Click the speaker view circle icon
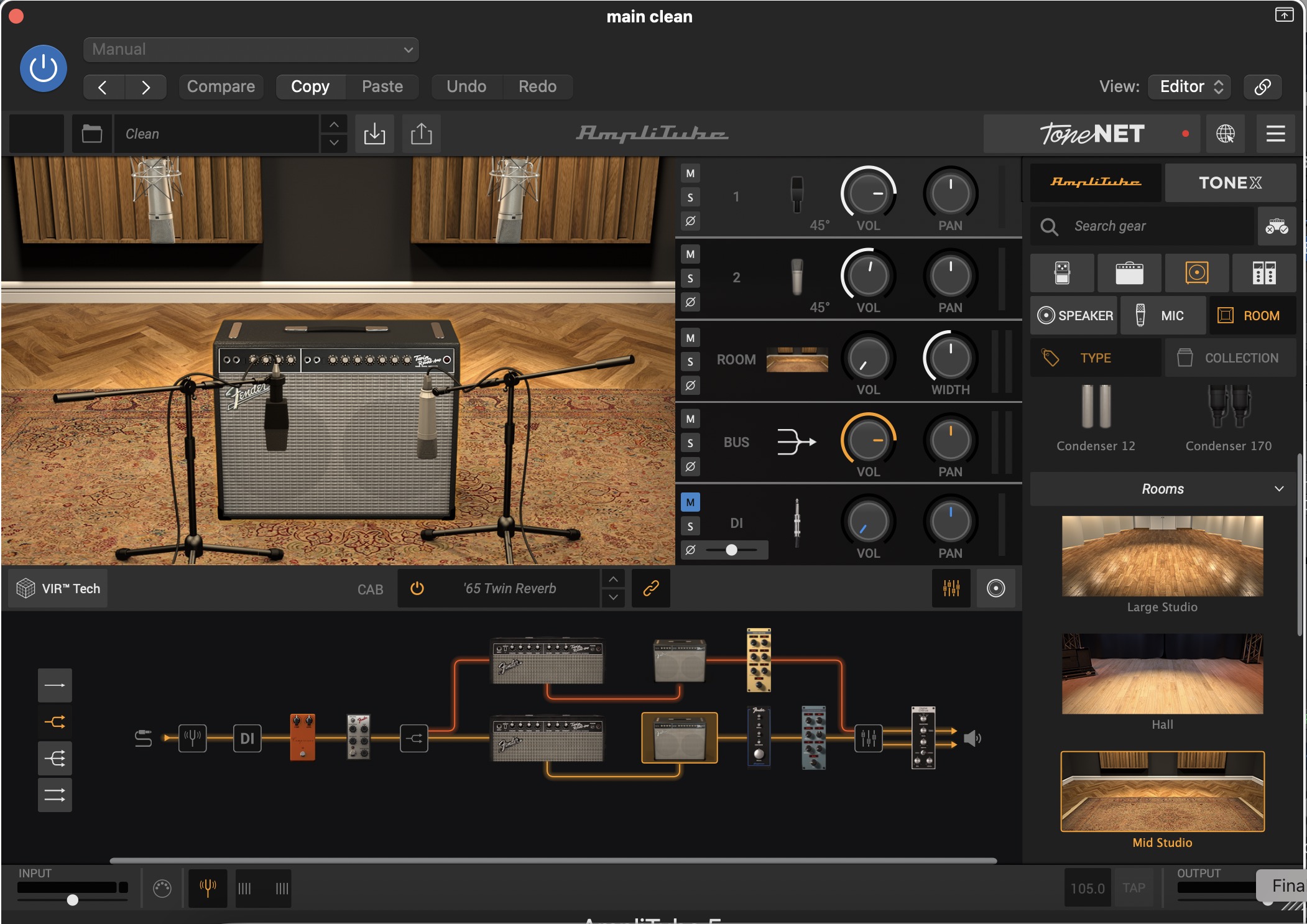 click(x=995, y=588)
